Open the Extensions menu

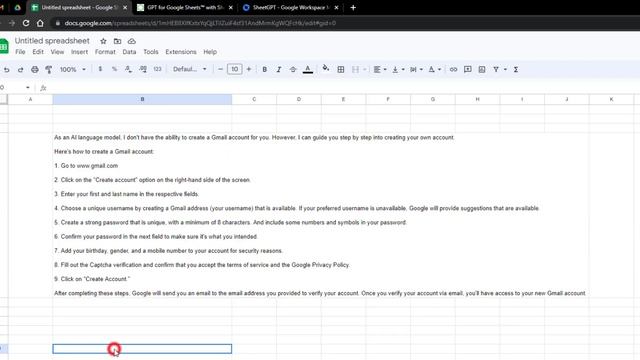[181, 52]
